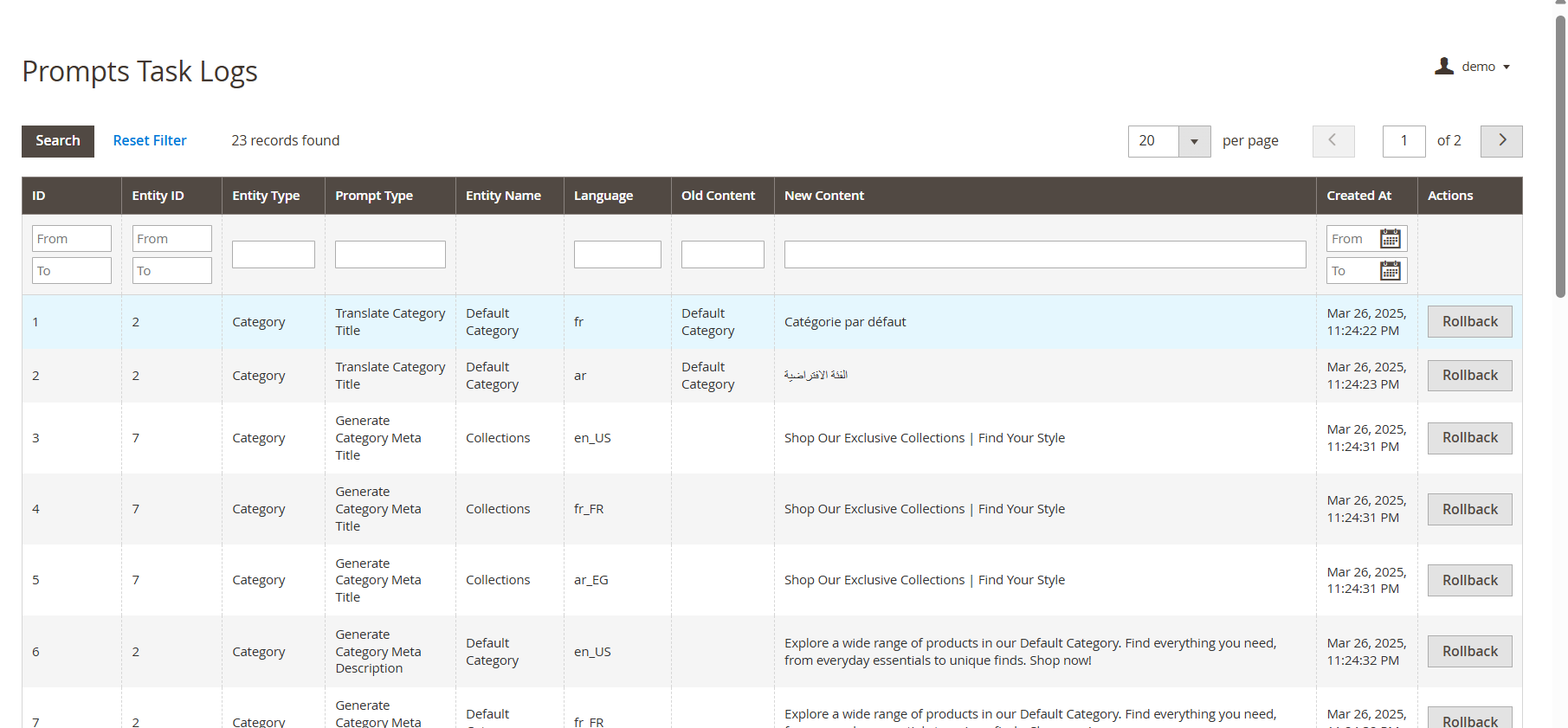Sort by Old Content column header
The image size is (1568, 728).
723,196
